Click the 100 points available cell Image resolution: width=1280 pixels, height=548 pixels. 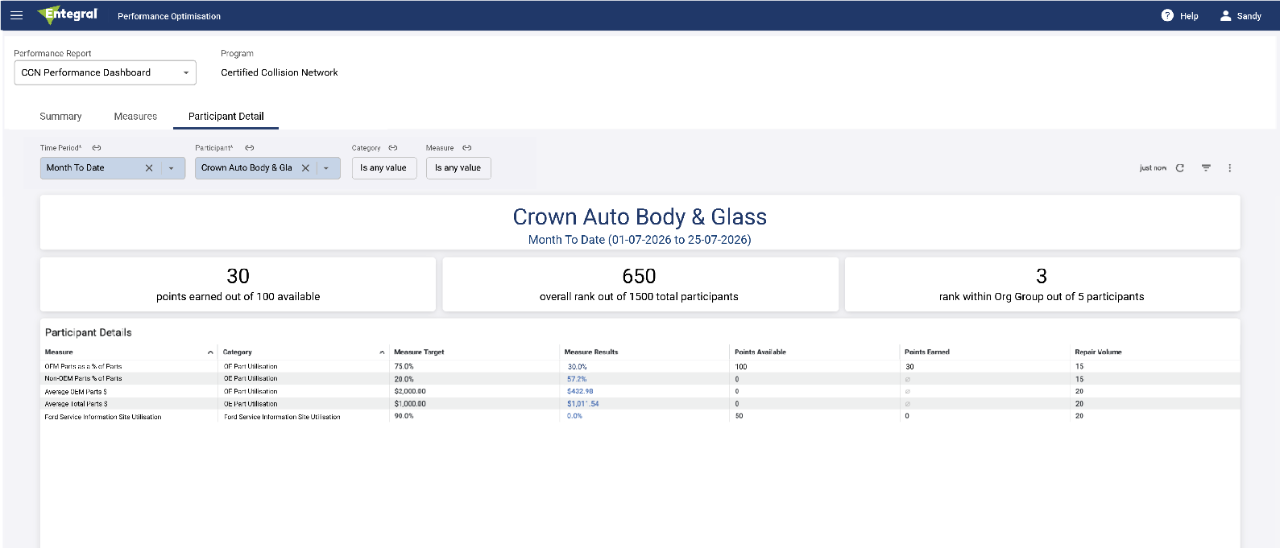pyautogui.click(x=741, y=367)
